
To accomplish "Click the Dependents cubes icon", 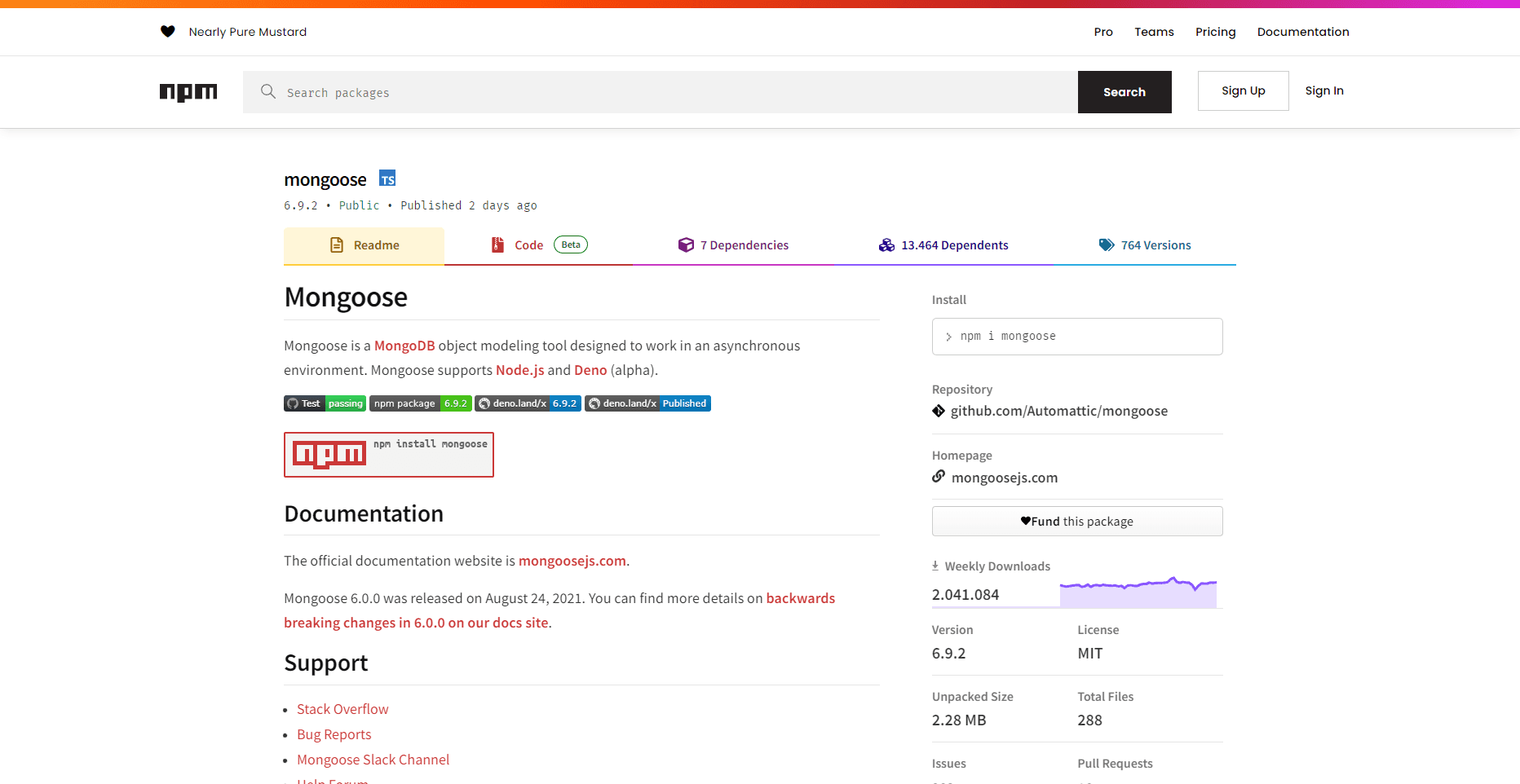I will tap(886, 245).
